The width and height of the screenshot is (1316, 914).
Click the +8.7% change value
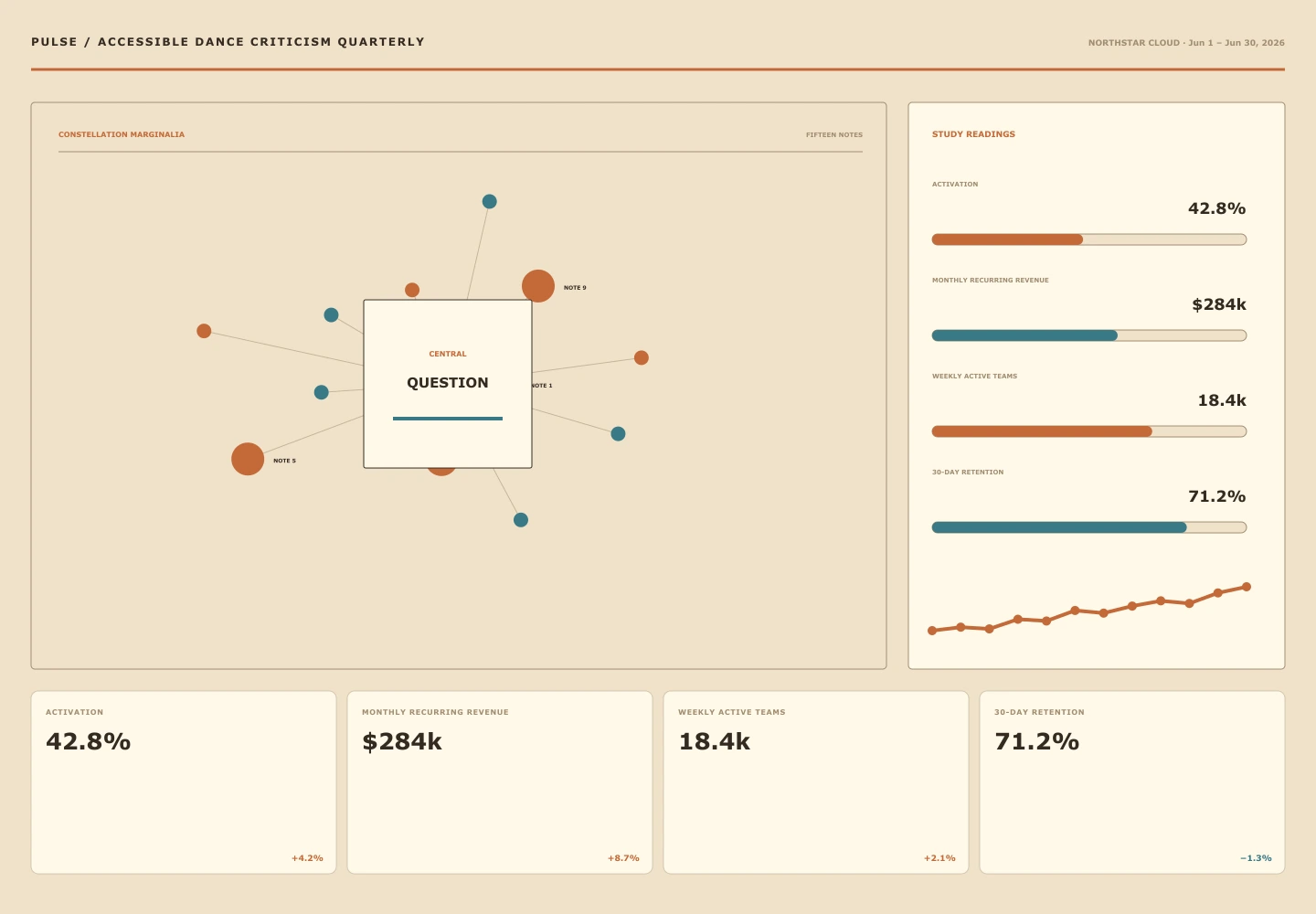tap(623, 858)
